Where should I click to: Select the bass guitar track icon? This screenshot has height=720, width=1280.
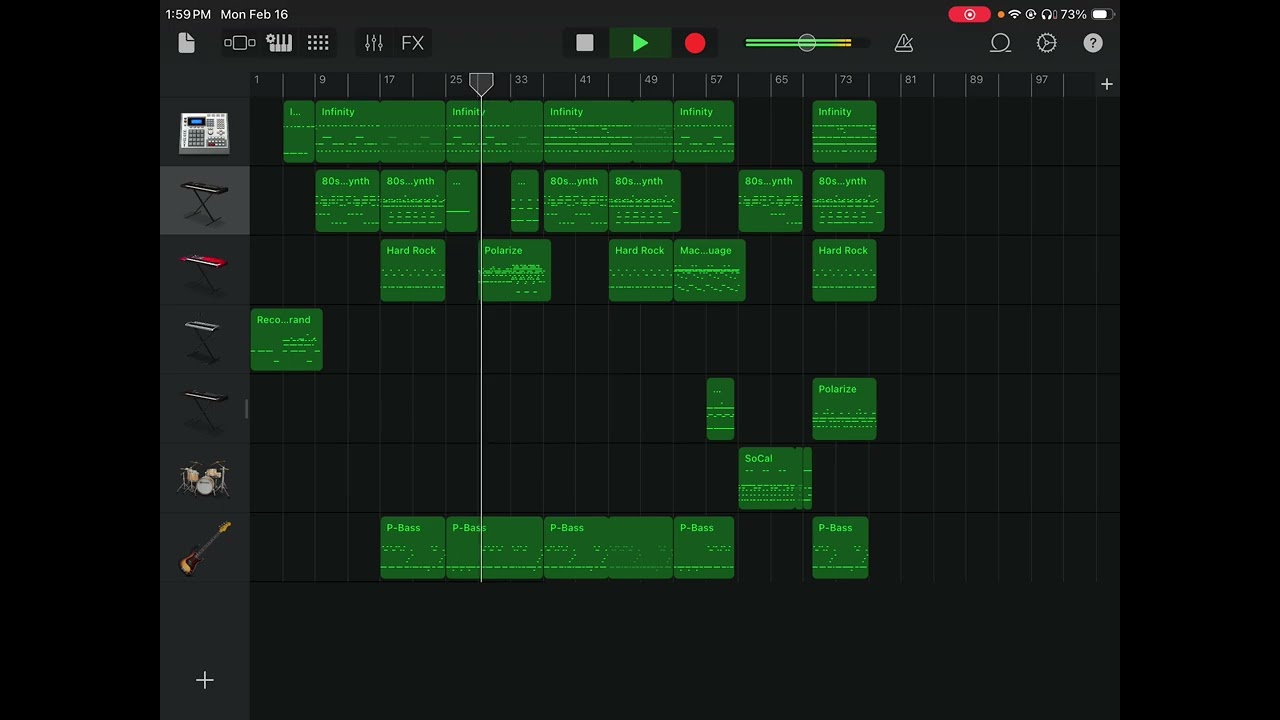[204, 548]
